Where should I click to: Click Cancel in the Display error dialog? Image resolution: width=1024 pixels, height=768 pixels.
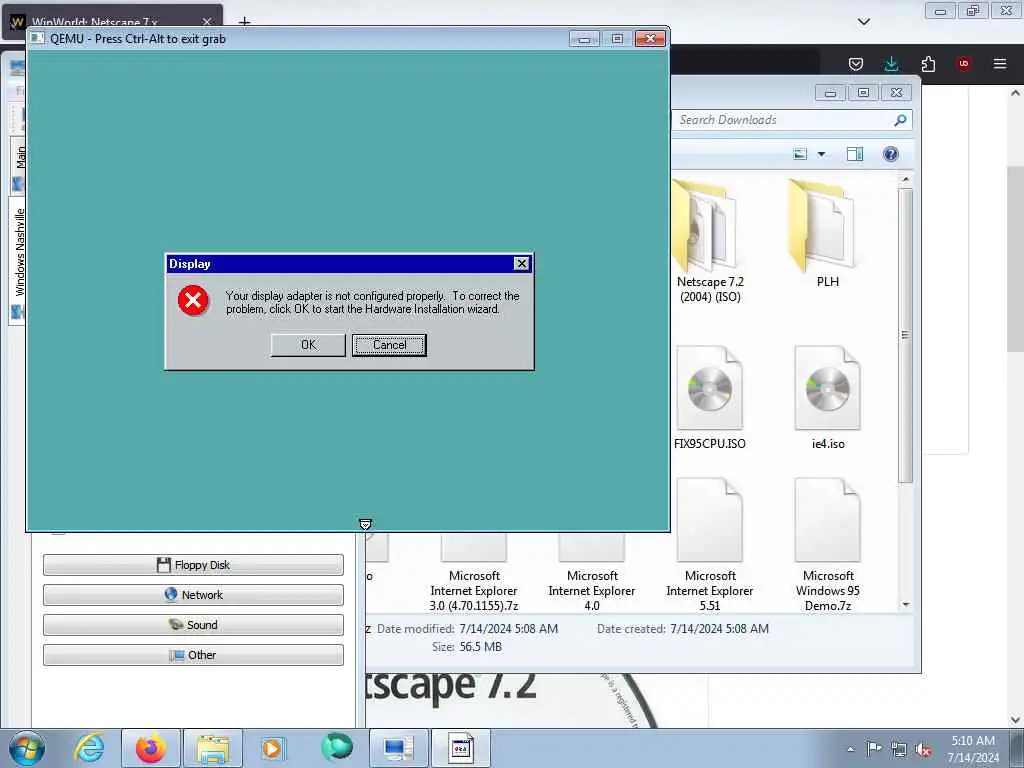[x=389, y=345]
